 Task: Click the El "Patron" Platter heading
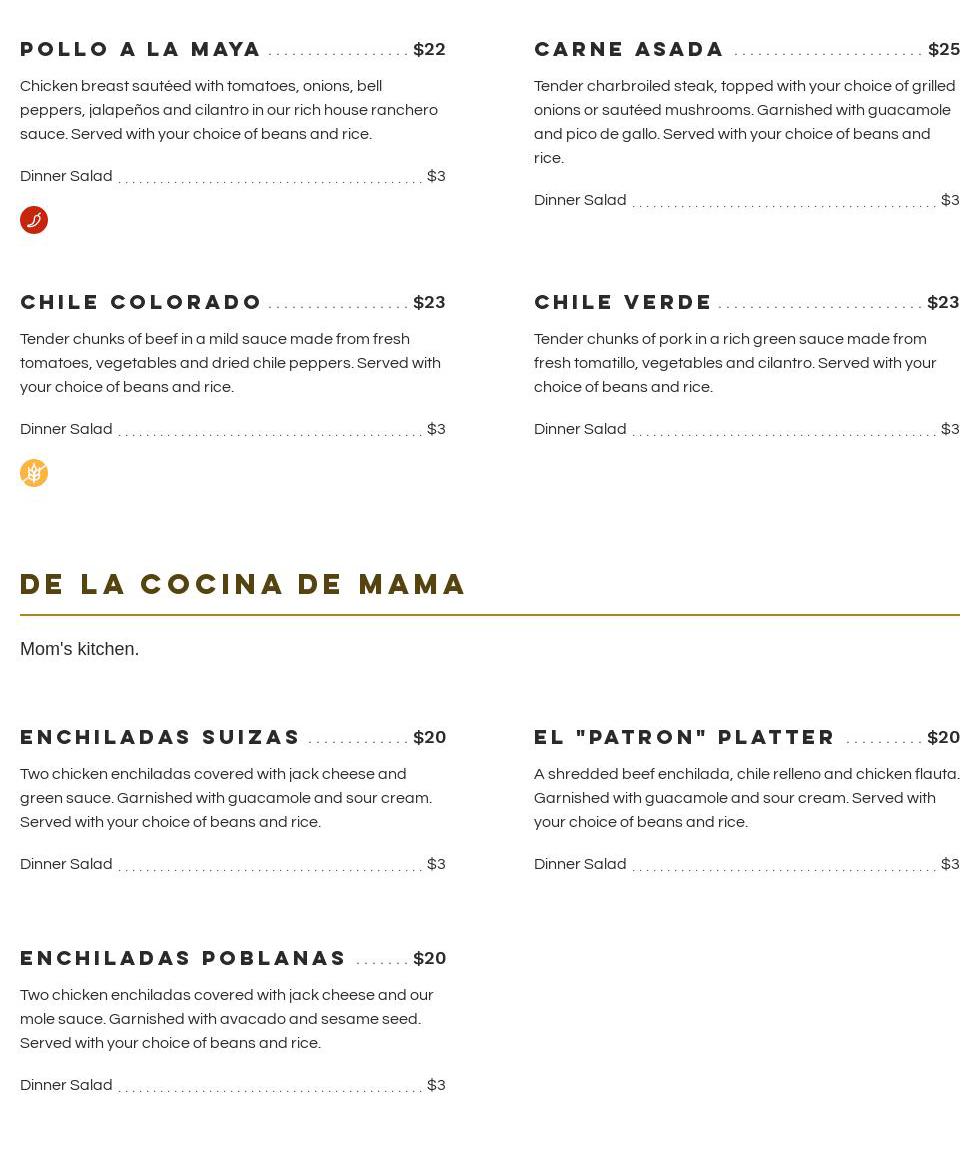coord(684,737)
